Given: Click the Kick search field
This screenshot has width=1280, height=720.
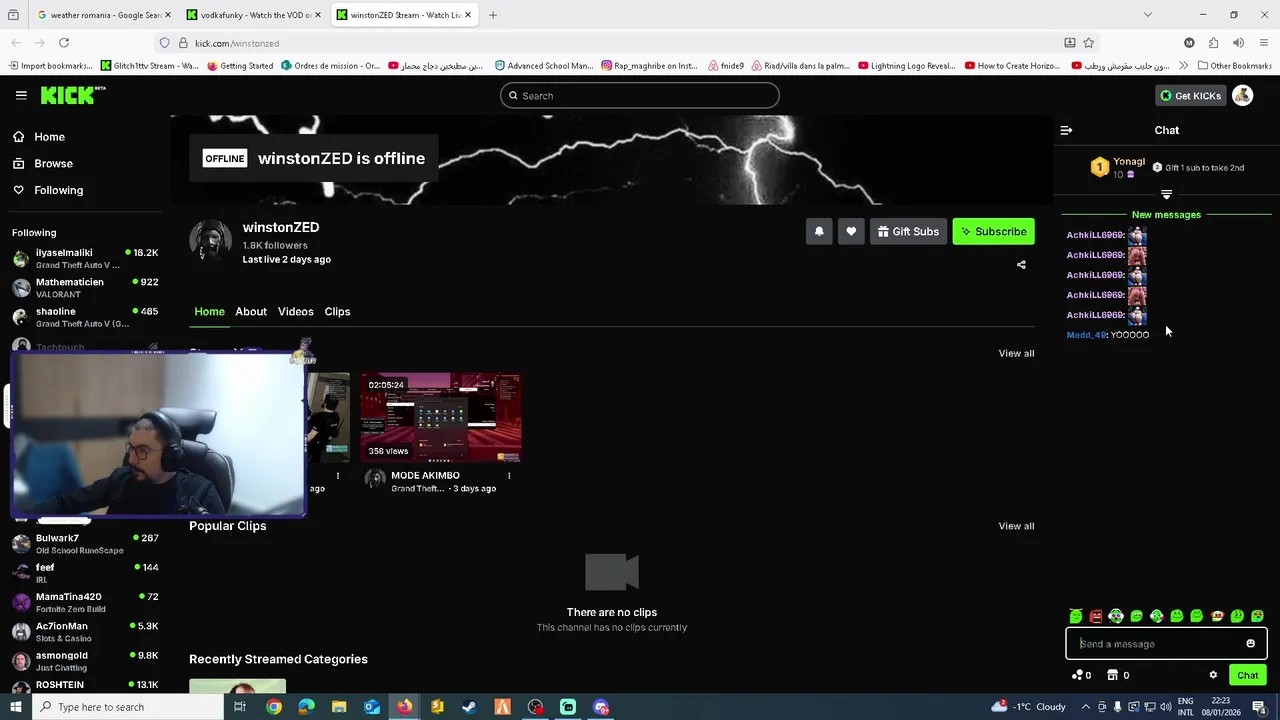Looking at the screenshot, I should coord(640,96).
